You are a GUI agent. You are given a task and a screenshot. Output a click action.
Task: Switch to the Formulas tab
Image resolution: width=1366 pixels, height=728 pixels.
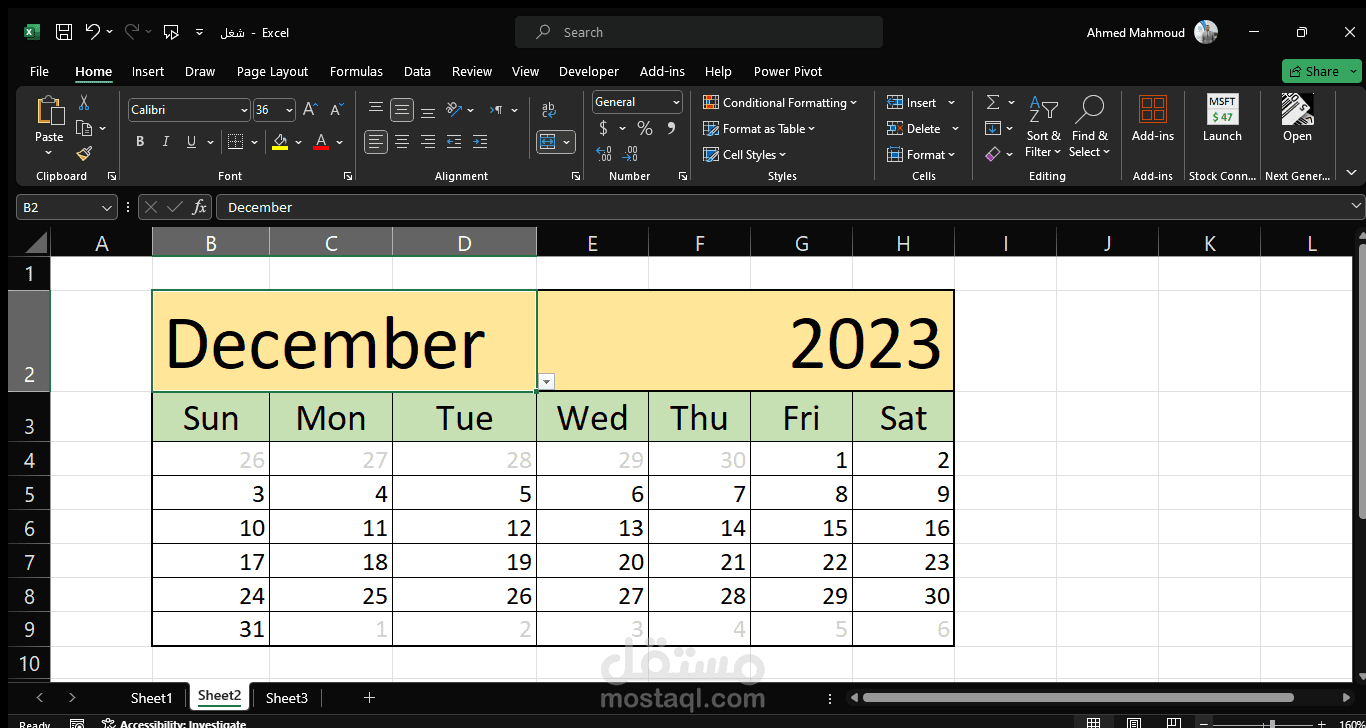[x=356, y=71]
